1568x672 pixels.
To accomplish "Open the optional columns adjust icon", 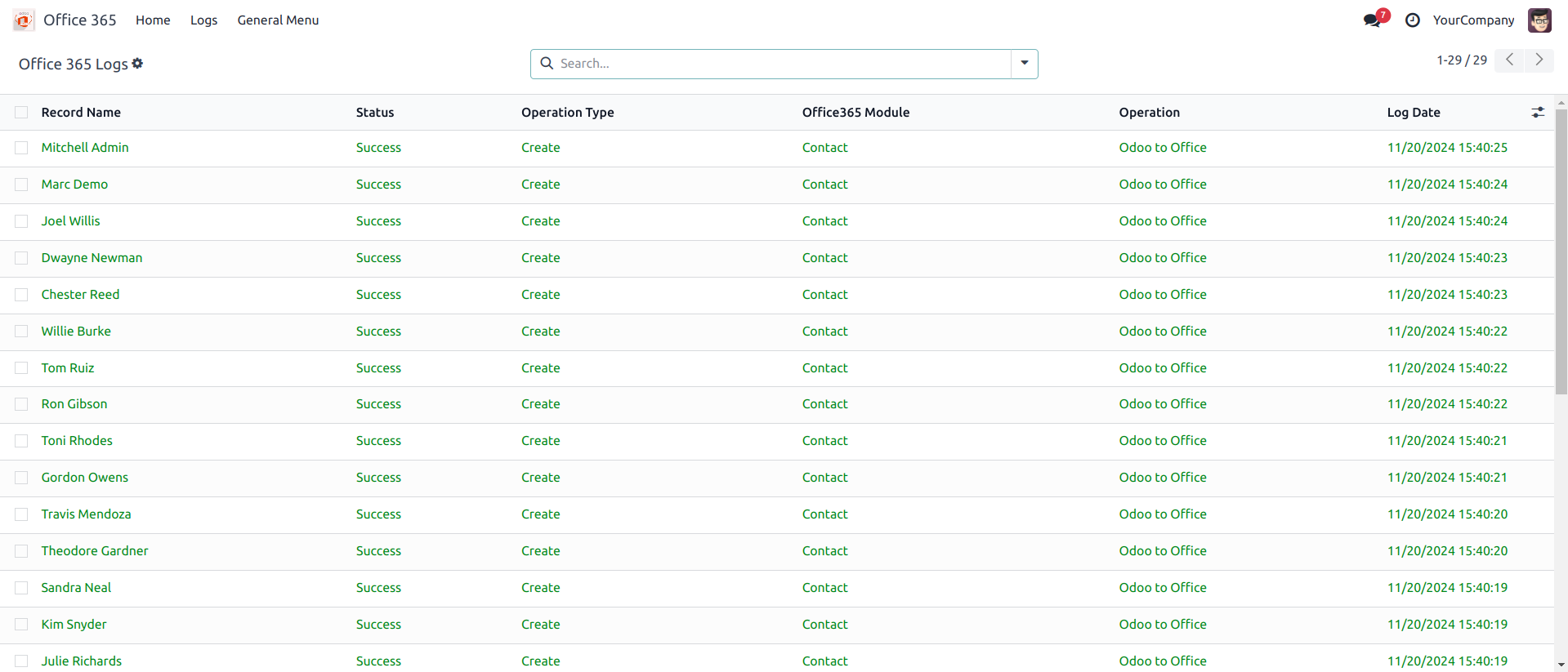I will [1538, 113].
